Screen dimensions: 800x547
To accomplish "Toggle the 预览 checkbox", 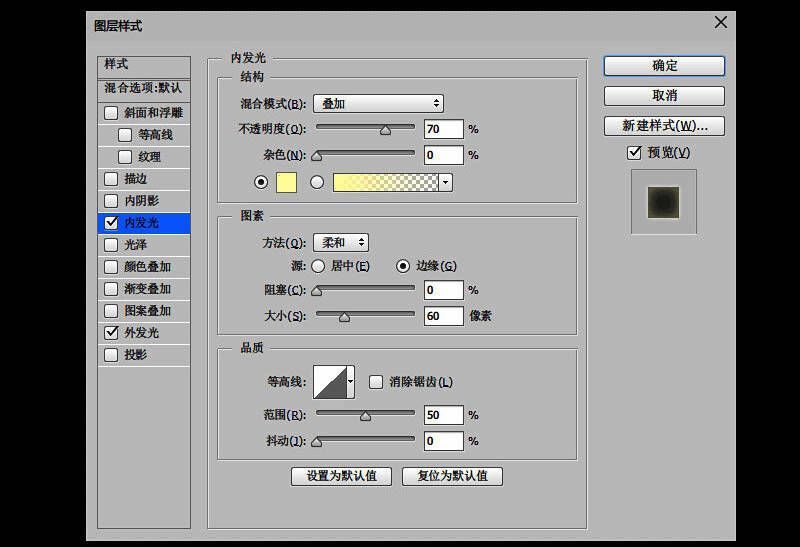I will coord(633,153).
